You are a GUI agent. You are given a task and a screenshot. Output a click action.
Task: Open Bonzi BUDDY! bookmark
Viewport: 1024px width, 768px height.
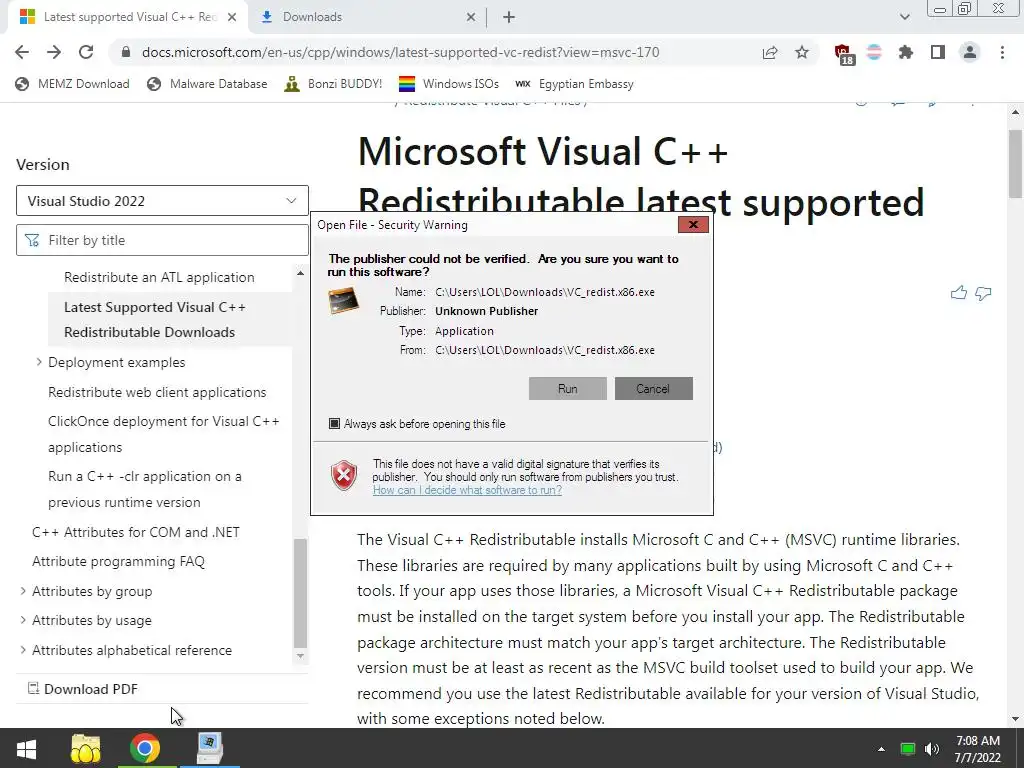pyautogui.click(x=333, y=84)
